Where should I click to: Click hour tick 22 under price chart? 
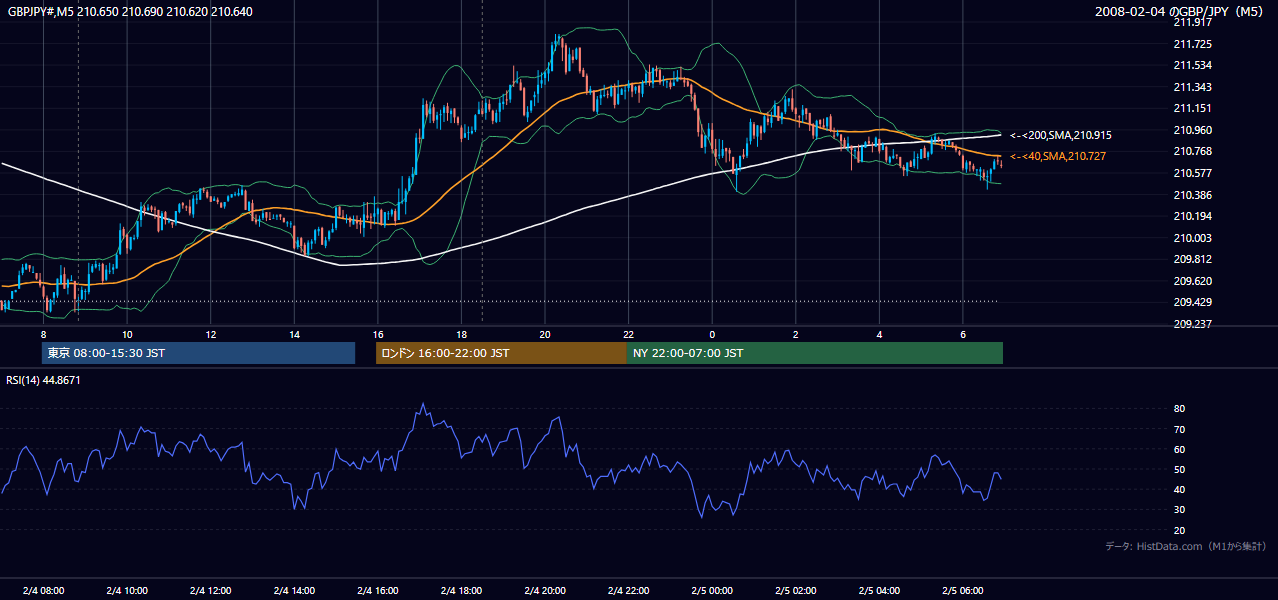628,334
